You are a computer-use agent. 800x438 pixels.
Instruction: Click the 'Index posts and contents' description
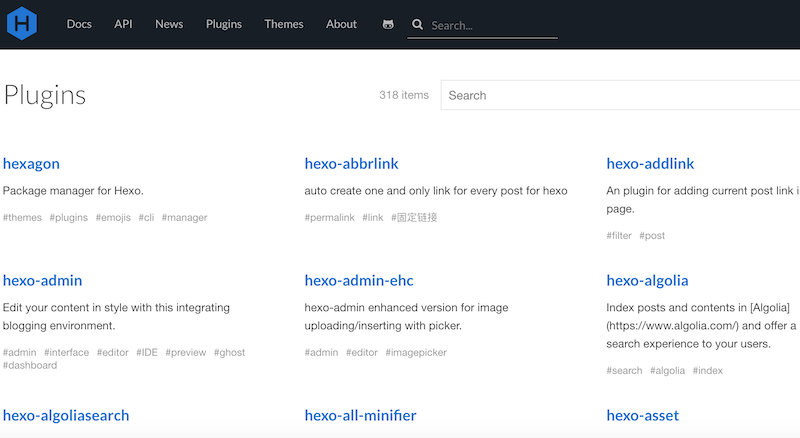(x=701, y=326)
